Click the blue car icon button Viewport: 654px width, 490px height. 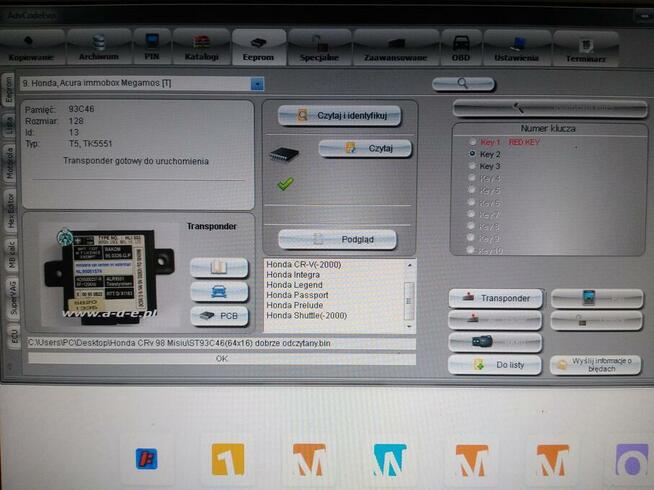click(219, 291)
